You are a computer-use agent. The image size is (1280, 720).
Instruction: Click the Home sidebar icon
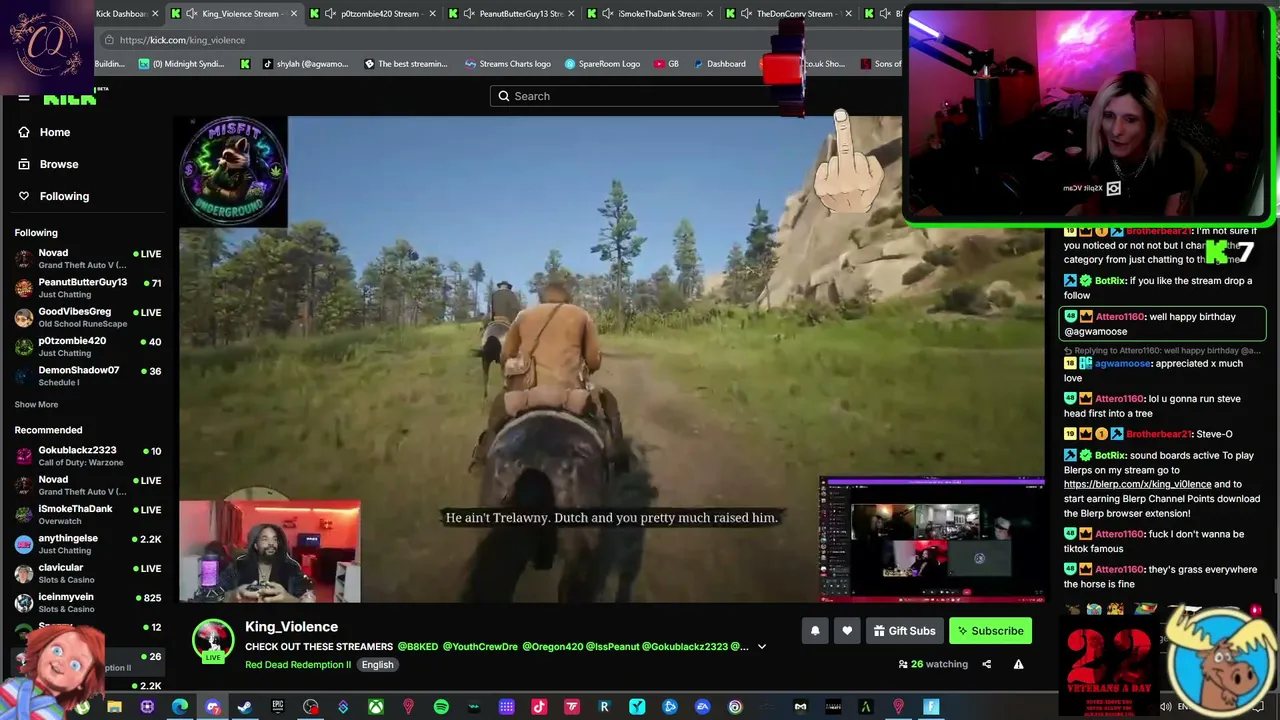pyautogui.click(x=24, y=132)
